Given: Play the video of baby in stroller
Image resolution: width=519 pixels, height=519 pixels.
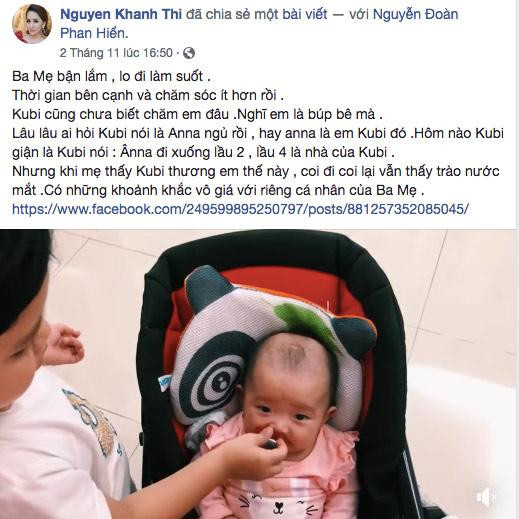Looking at the screenshot, I should point(259,374).
